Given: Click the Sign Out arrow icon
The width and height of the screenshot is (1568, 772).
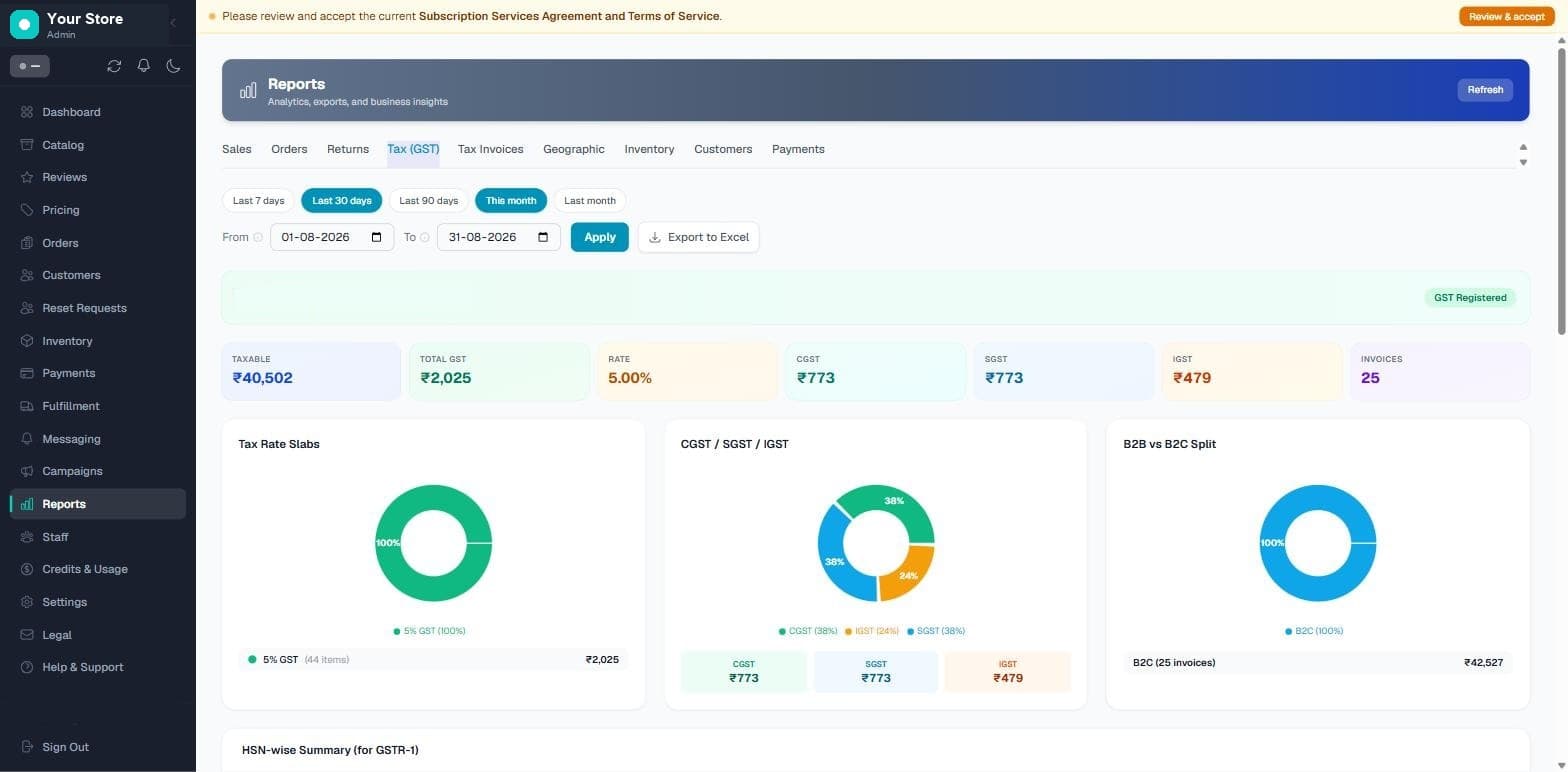Looking at the screenshot, I should [x=27, y=747].
